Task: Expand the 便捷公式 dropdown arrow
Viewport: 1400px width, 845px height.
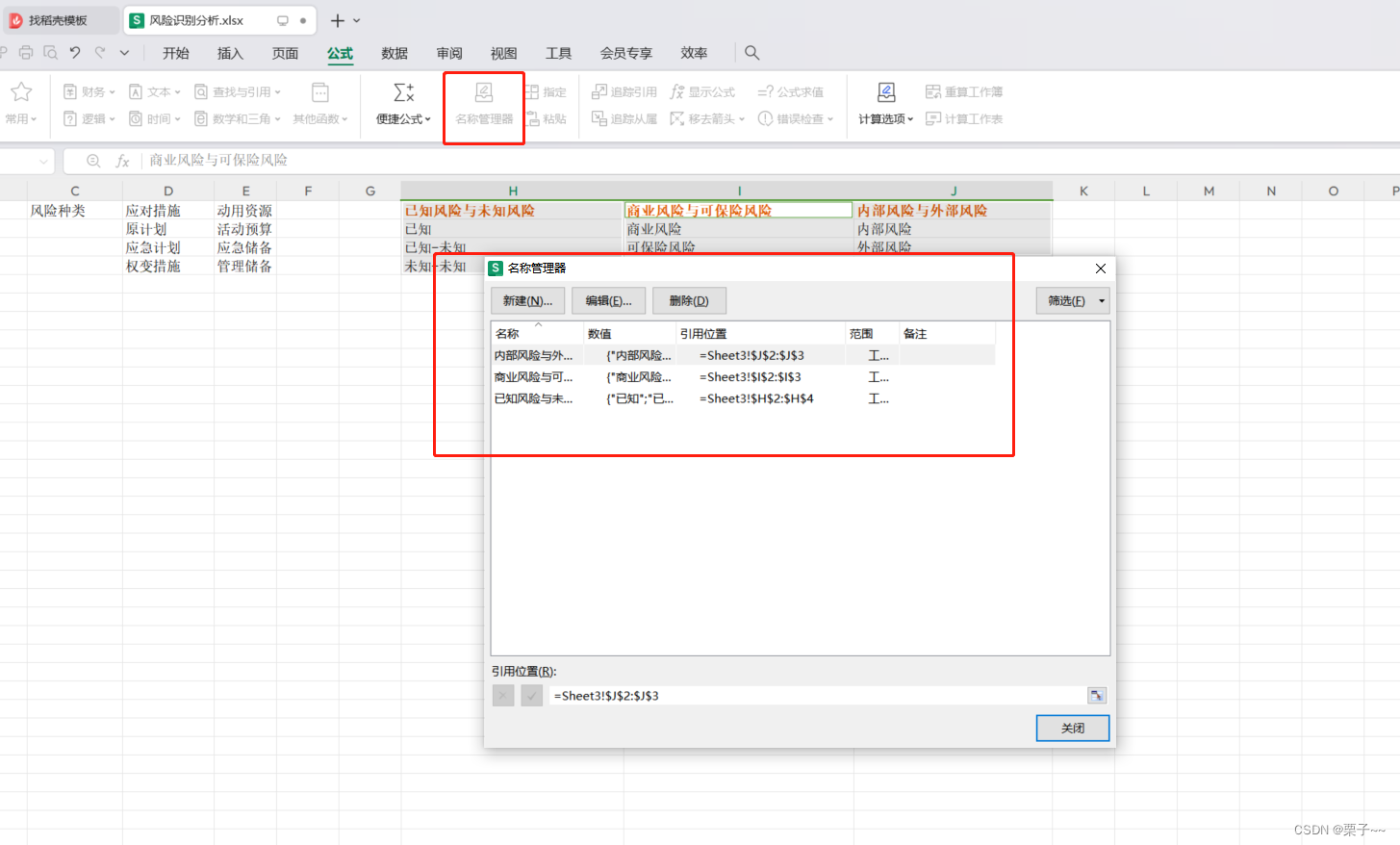Action: [427, 119]
